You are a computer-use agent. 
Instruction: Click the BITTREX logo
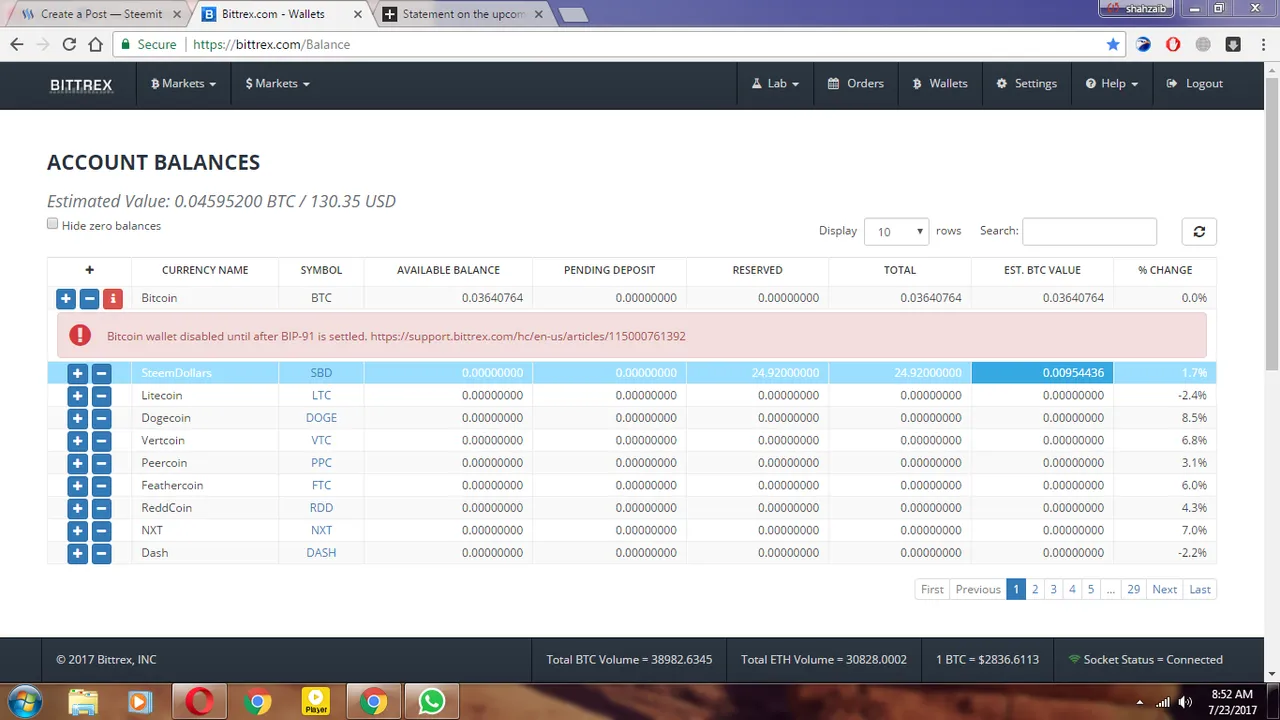[x=81, y=84]
